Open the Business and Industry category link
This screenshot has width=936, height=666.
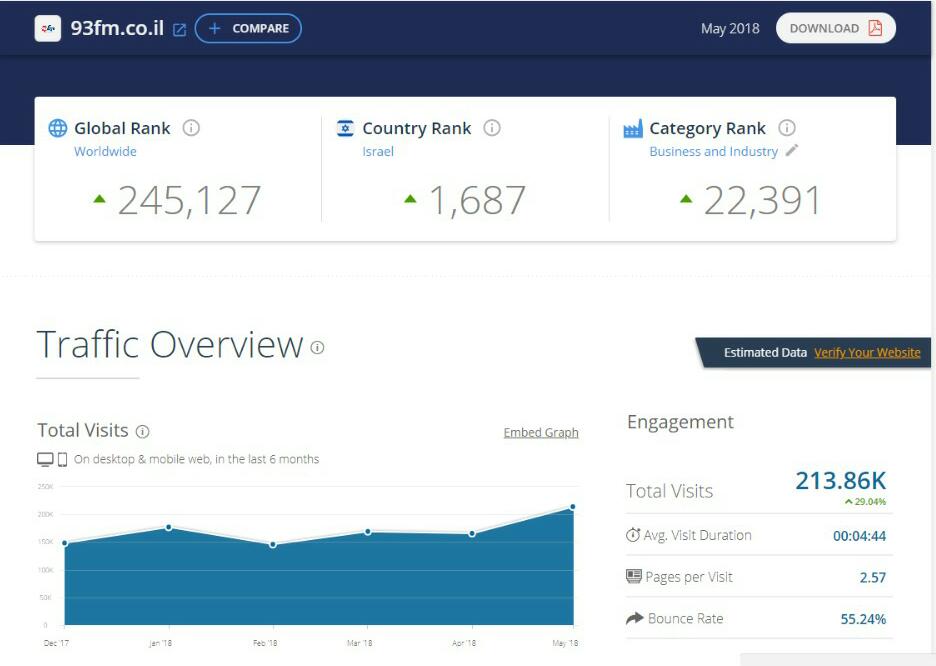point(713,152)
